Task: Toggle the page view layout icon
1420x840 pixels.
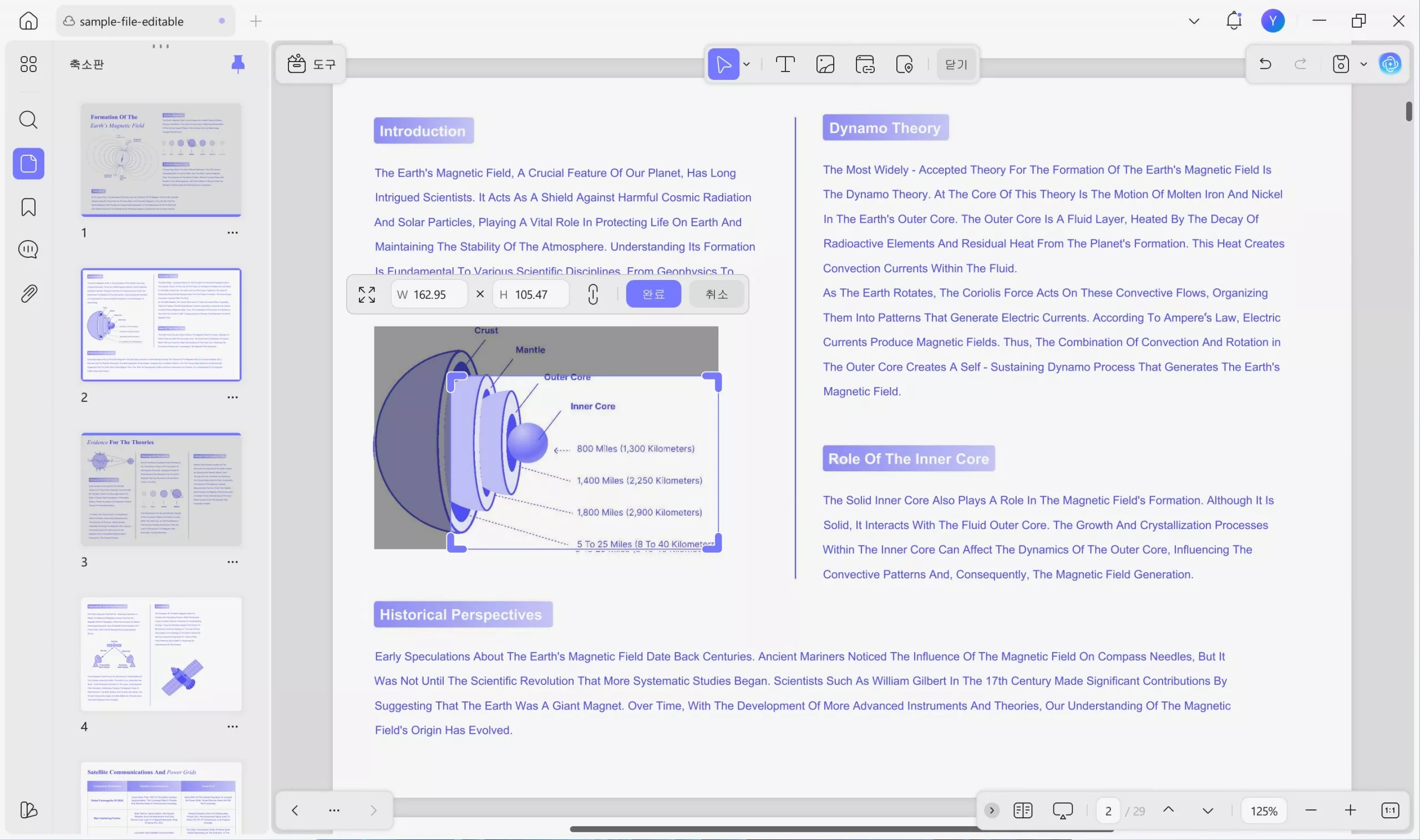Action: pyautogui.click(x=1022, y=811)
